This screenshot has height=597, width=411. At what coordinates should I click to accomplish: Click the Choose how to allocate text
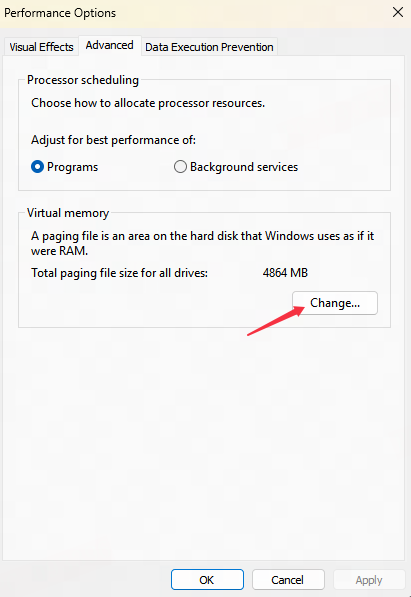(148, 103)
